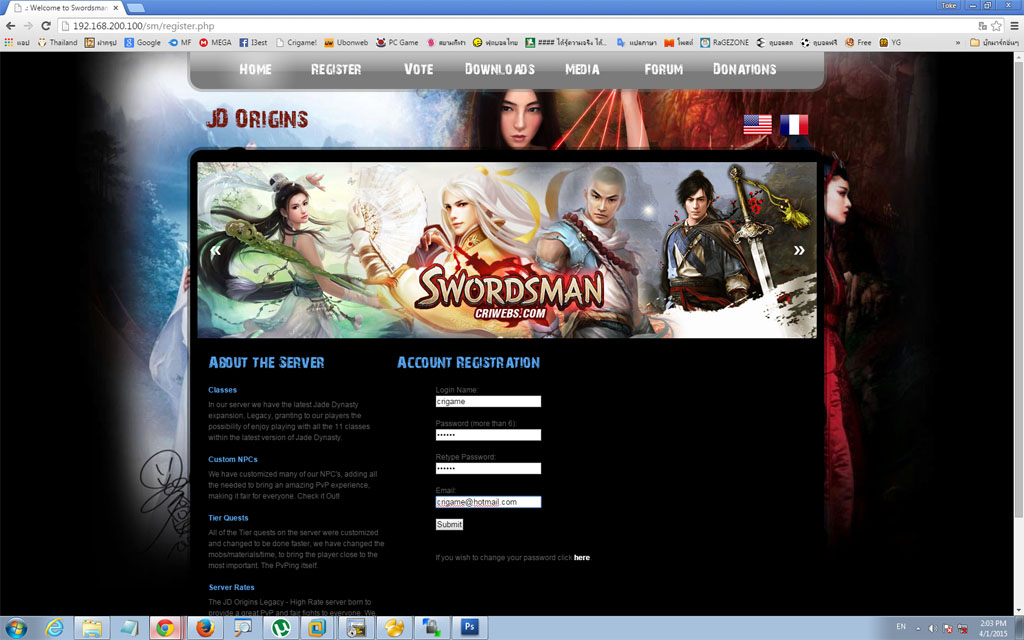Focus the Login Name field
The image size is (1024, 640).
tap(488, 402)
